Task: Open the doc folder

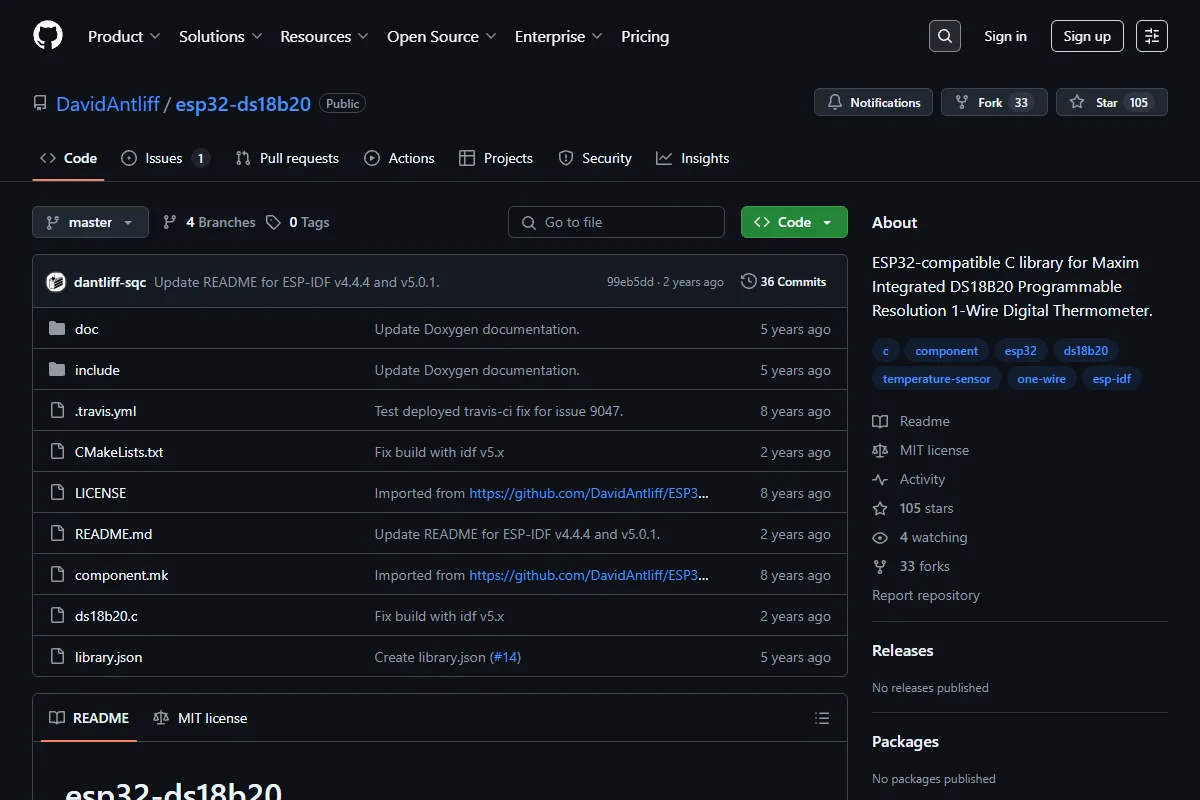Action: coord(86,329)
